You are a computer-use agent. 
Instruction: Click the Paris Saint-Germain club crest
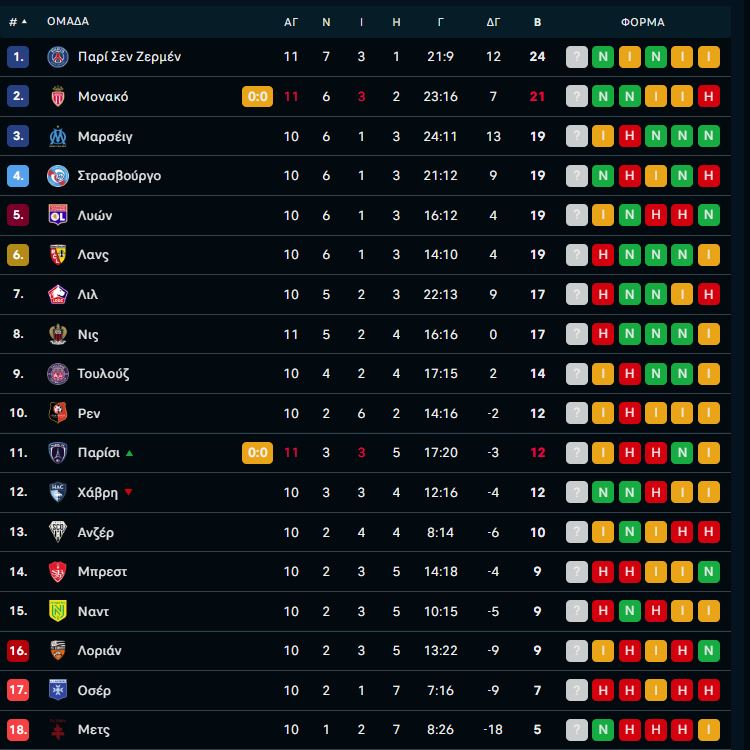(x=57, y=57)
